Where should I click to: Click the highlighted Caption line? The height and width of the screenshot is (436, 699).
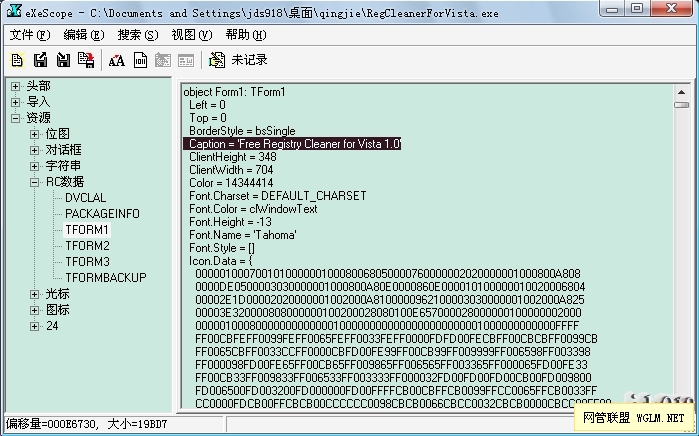click(292, 144)
